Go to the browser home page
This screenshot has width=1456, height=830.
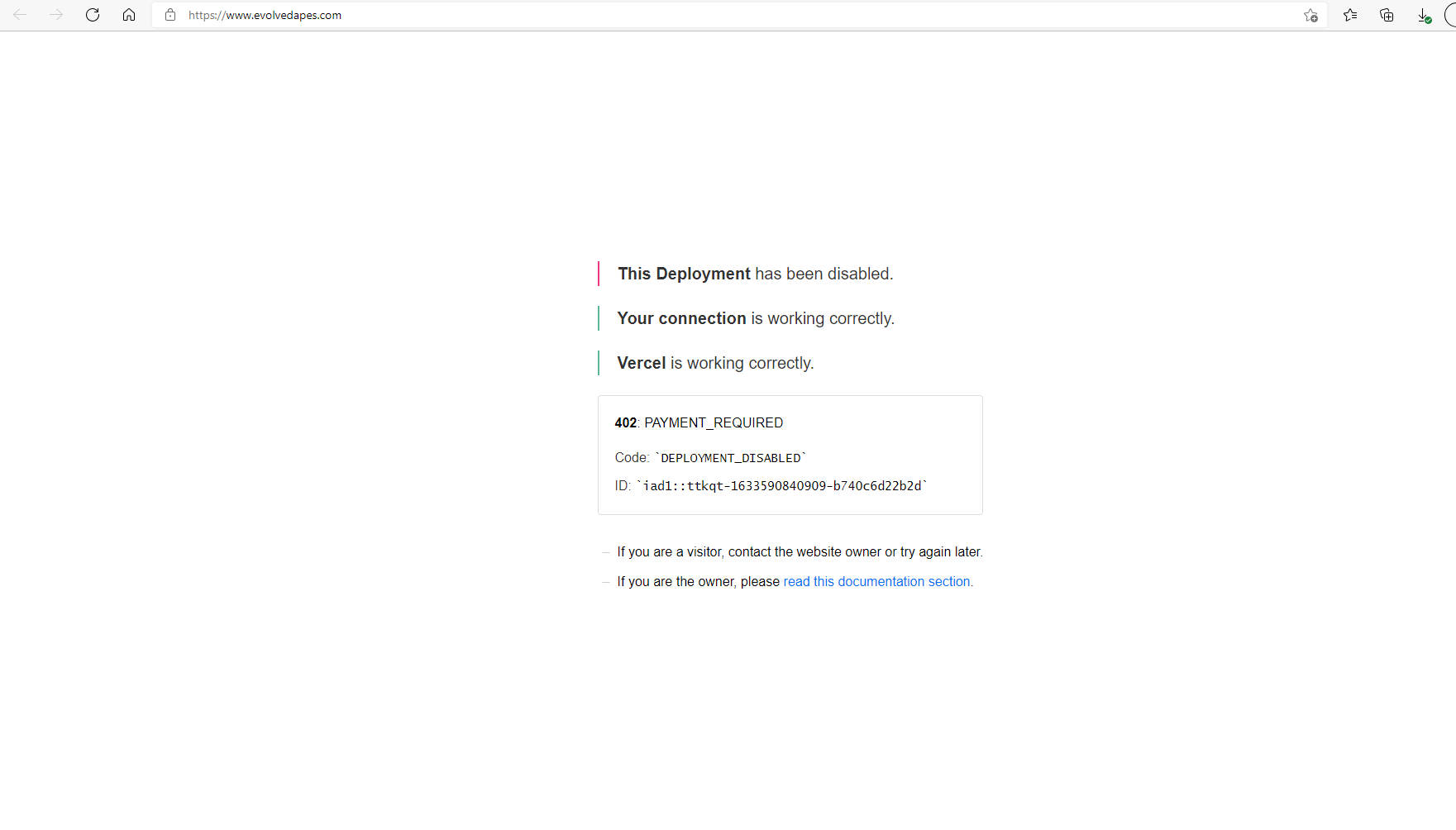(129, 15)
